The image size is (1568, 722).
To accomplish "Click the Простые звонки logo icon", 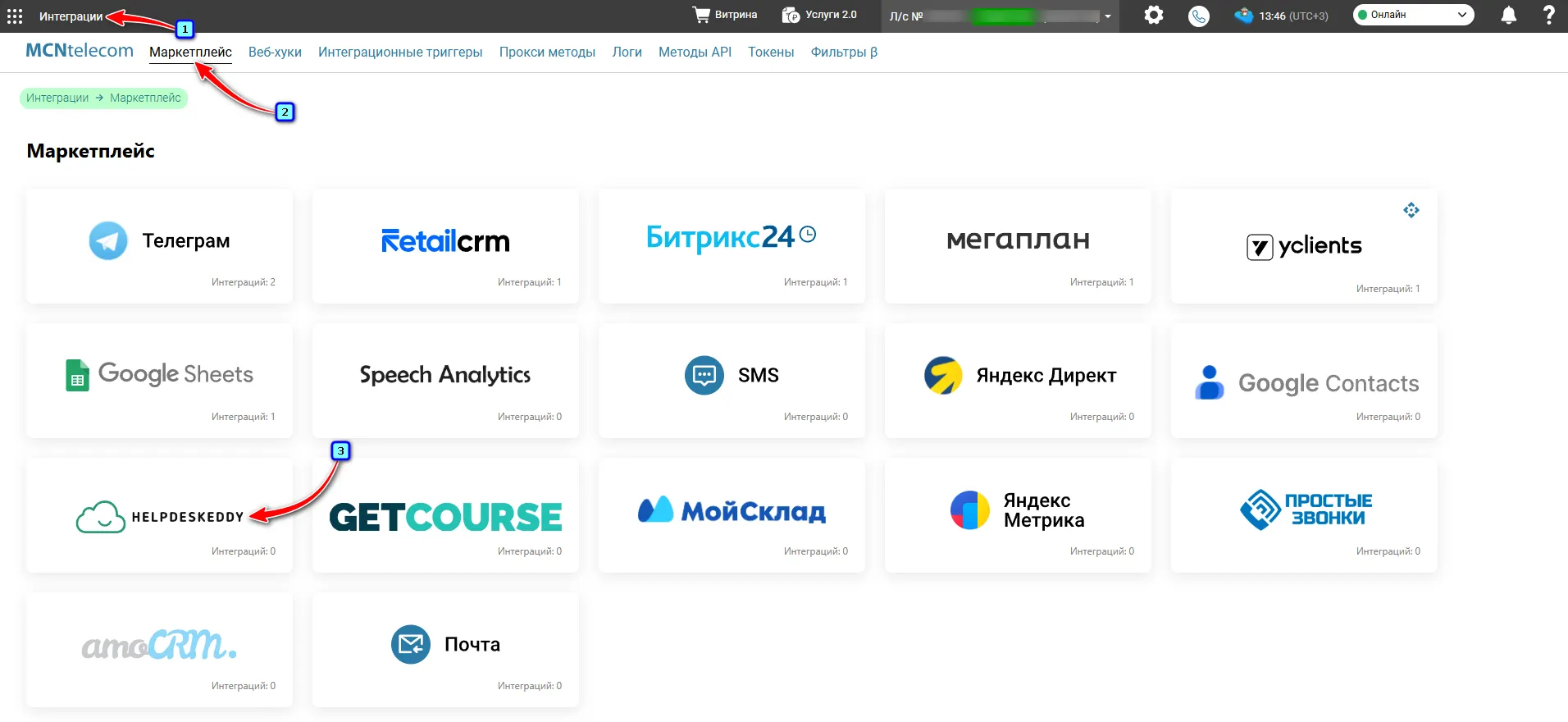I will tap(1260, 510).
